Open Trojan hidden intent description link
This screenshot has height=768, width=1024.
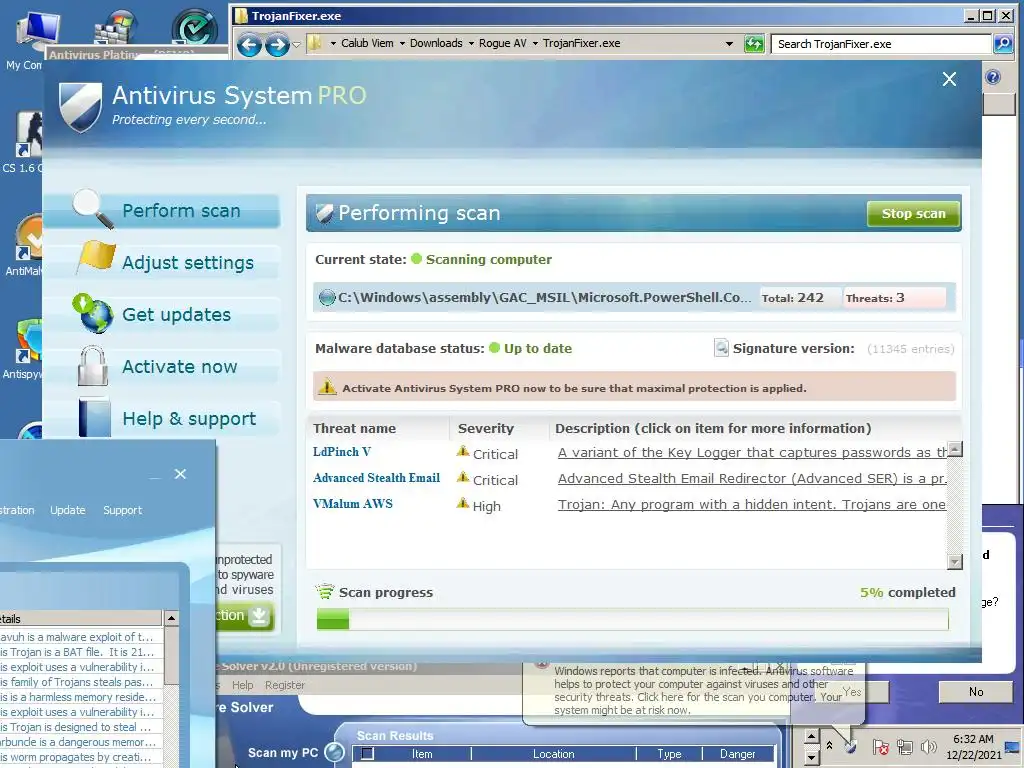click(x=752, y=505)
